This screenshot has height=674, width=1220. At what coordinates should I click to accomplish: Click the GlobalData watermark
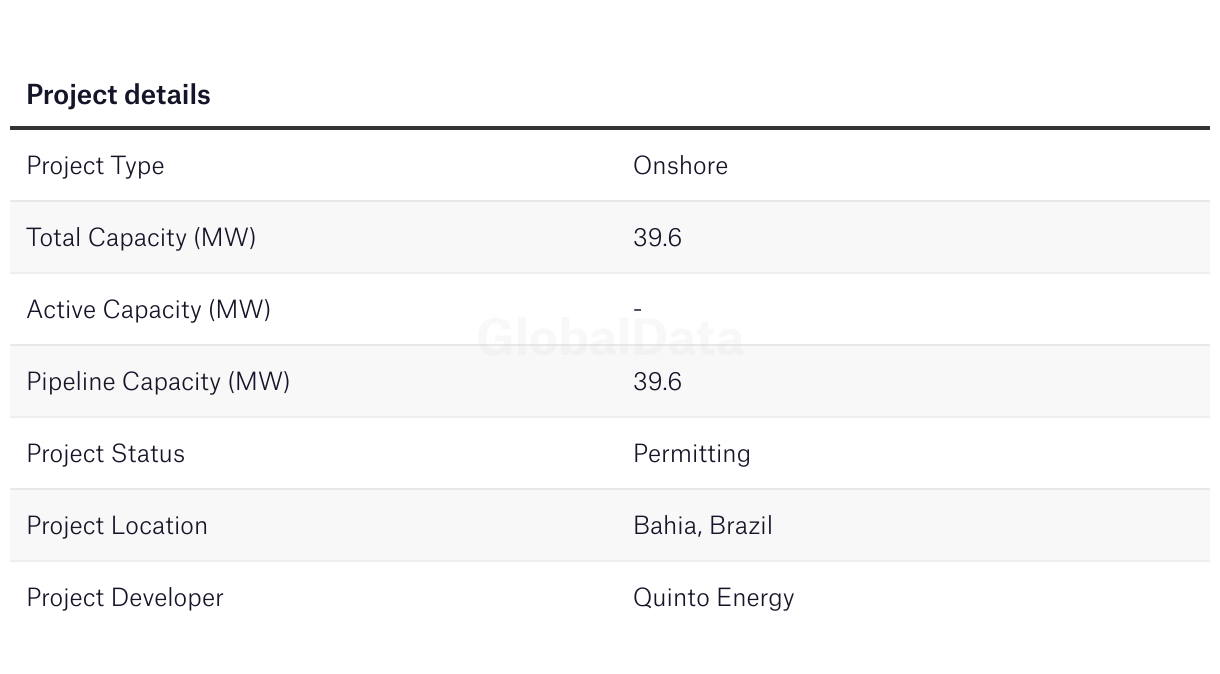(x=610, y=338)
